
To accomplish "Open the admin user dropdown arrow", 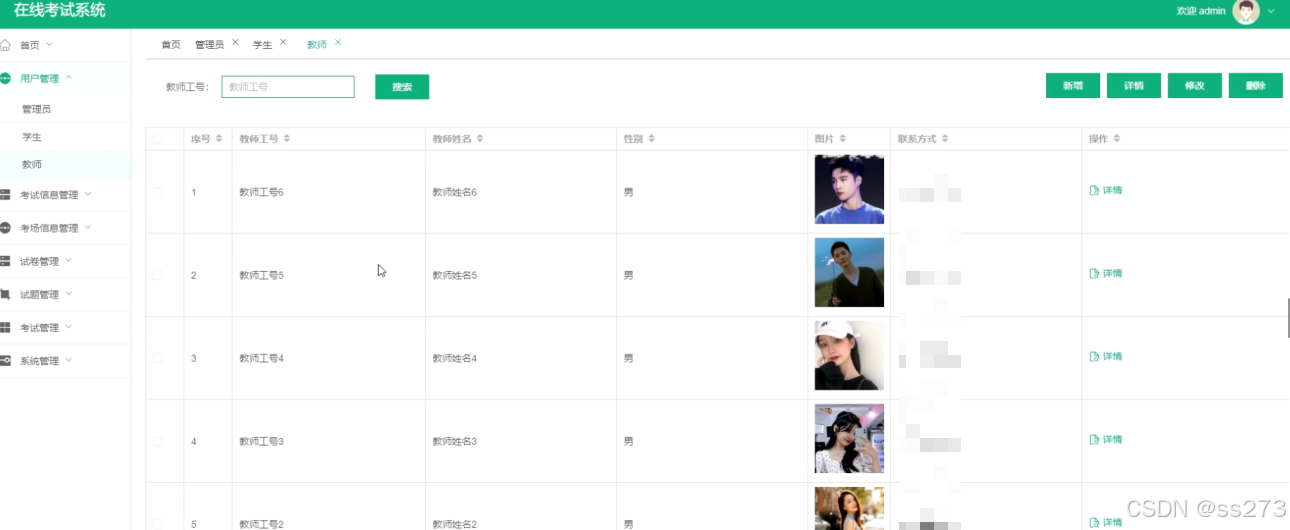I will 1272,11.
